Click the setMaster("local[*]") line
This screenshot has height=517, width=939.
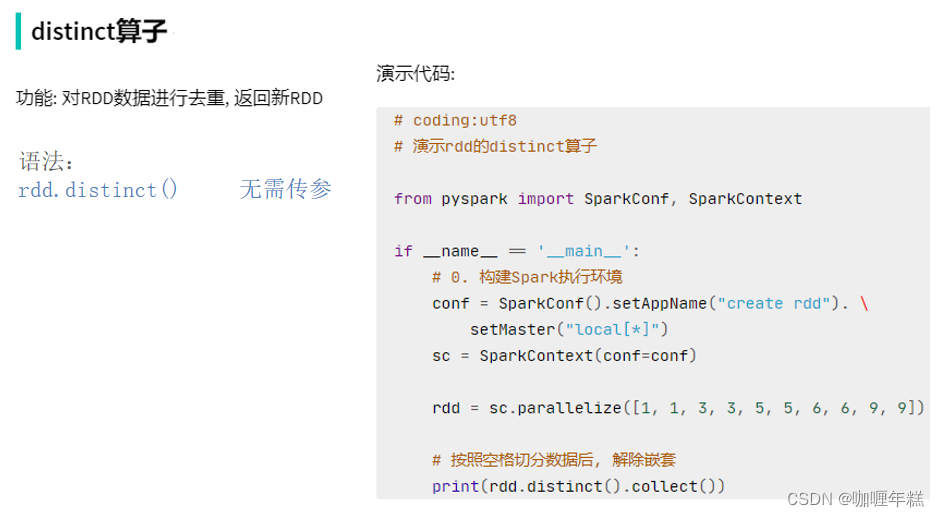[569, 329]
